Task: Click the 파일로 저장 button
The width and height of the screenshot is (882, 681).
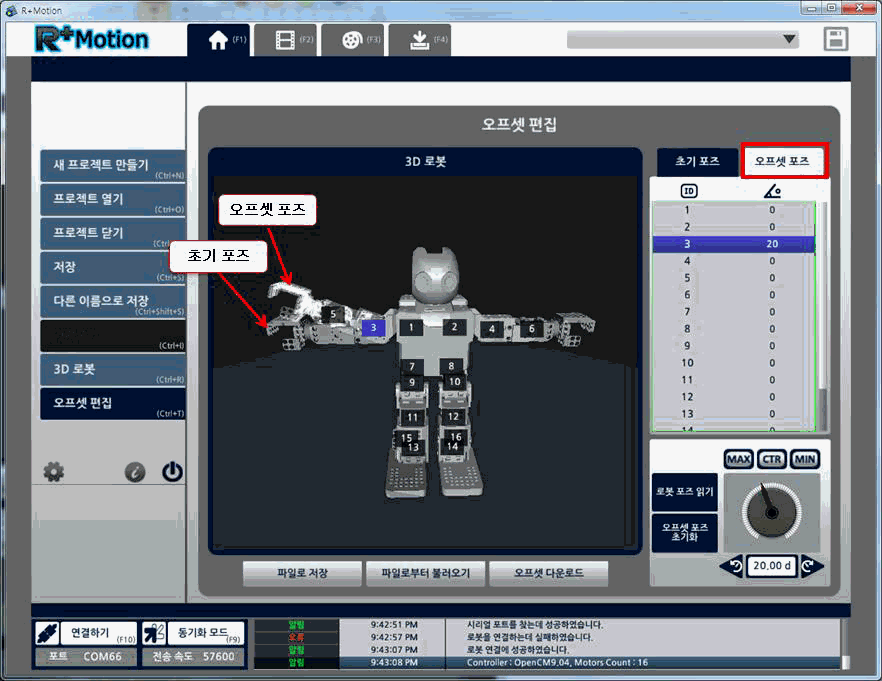Action: (303, 574)
